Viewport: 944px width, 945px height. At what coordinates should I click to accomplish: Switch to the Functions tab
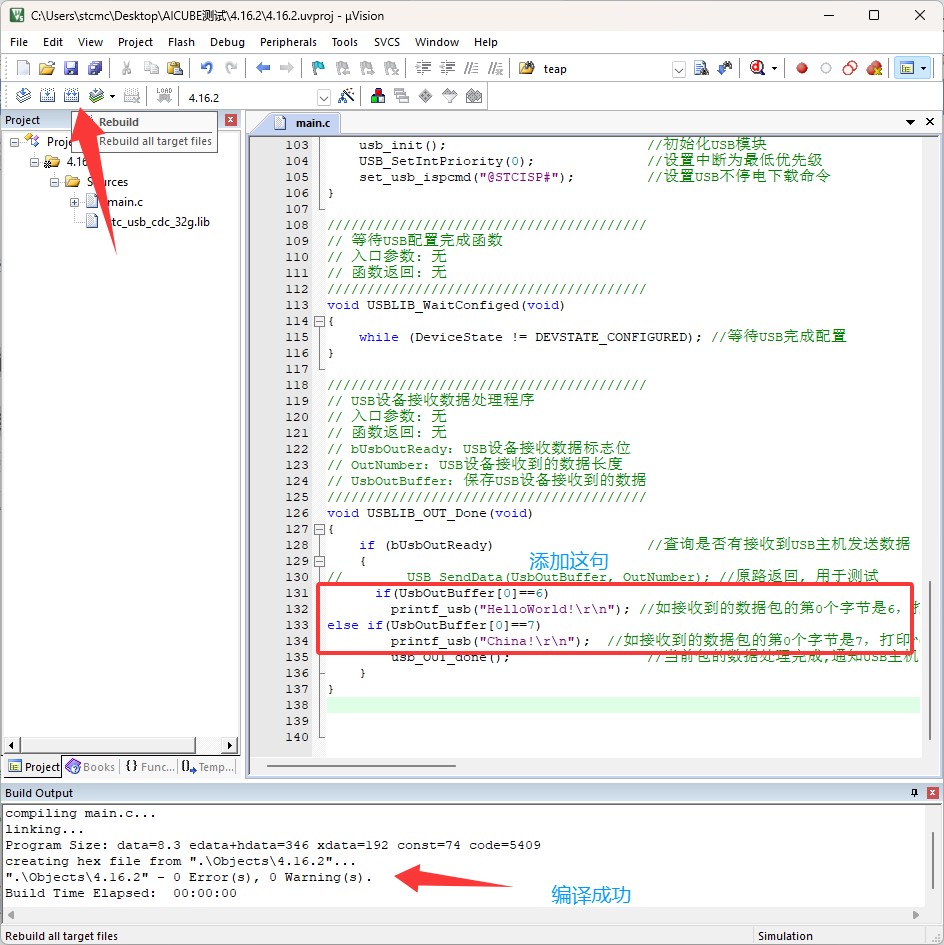(149, 767)
